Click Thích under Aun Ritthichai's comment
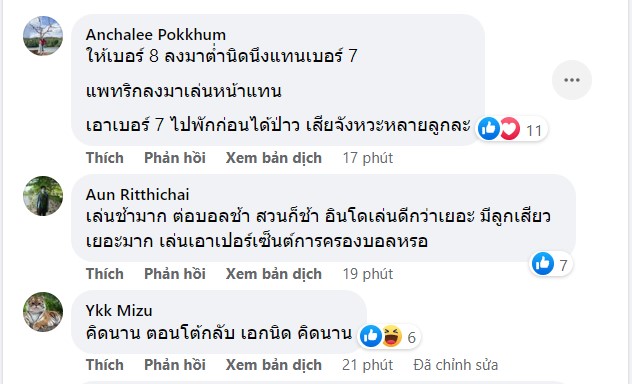 (105, 274)
